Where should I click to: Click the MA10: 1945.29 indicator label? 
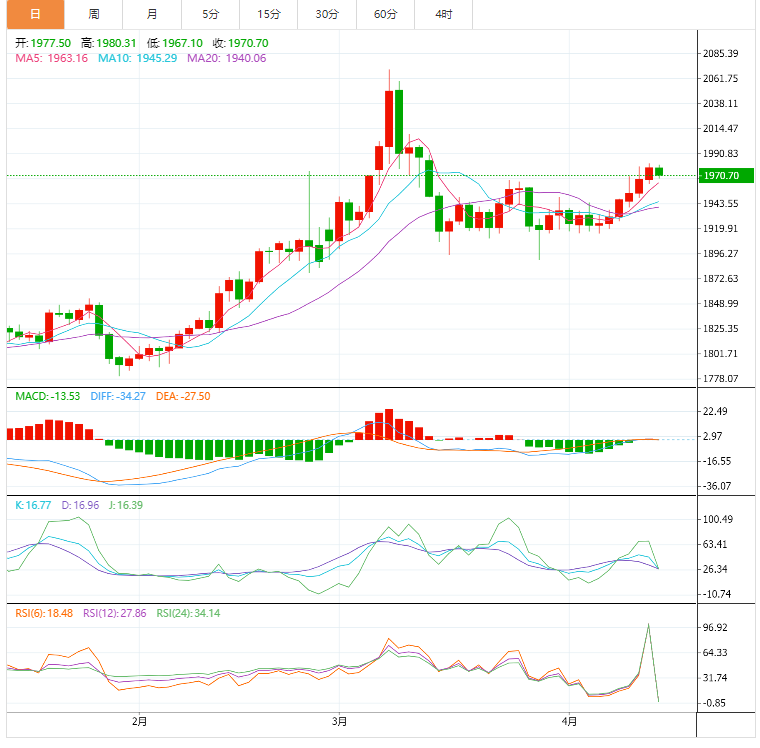click(138, 58)
